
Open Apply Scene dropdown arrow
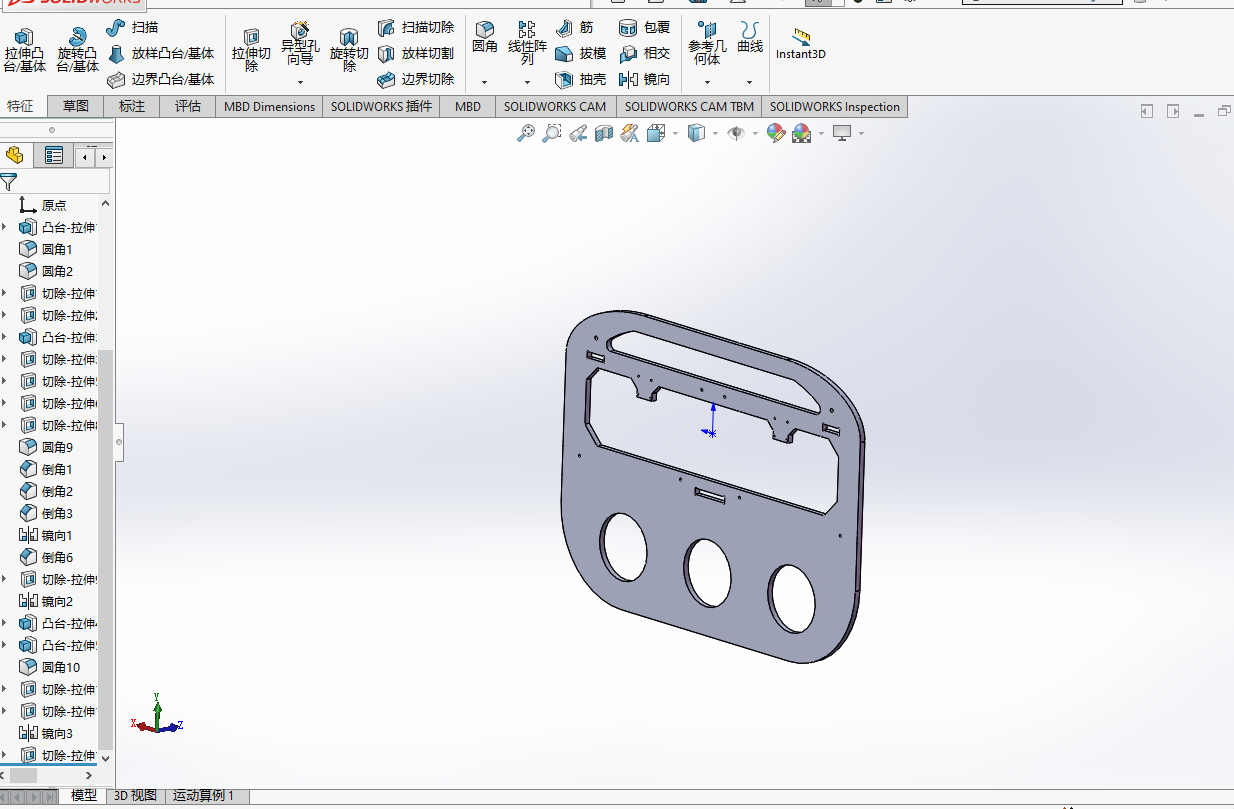pyautogui.click(x=822, y=133)
